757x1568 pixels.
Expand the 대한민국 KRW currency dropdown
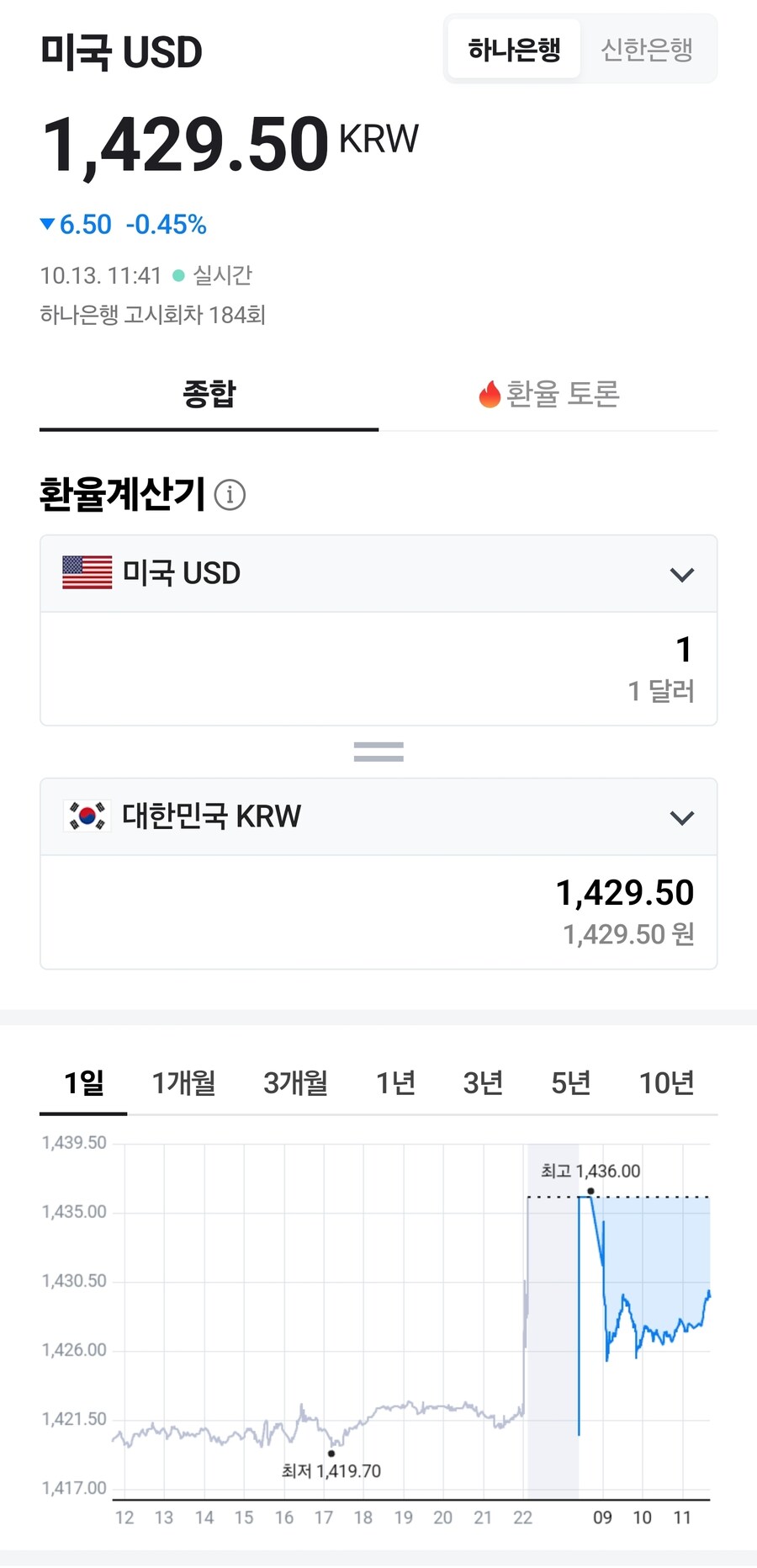(681, 817)
